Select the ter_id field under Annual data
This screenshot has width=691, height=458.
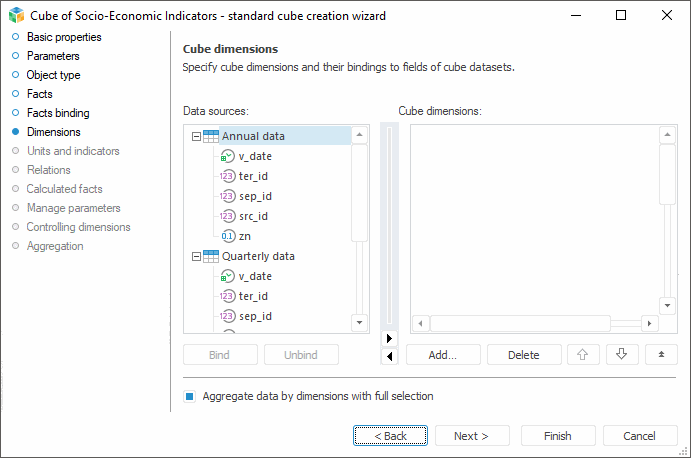tap(253, 176)
